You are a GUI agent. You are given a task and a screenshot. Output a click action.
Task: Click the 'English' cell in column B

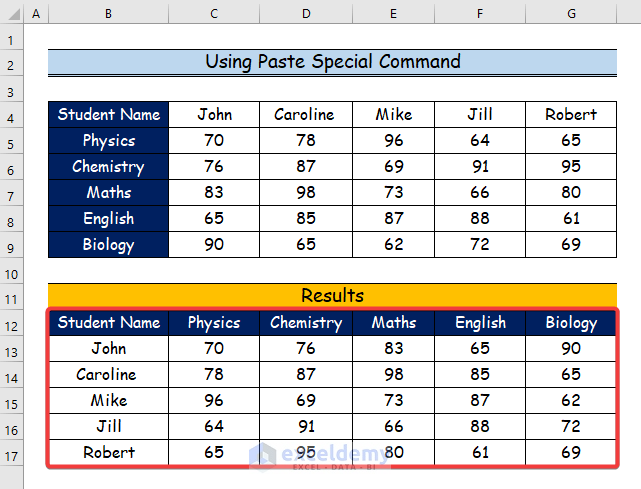click(x=108, y=218)
